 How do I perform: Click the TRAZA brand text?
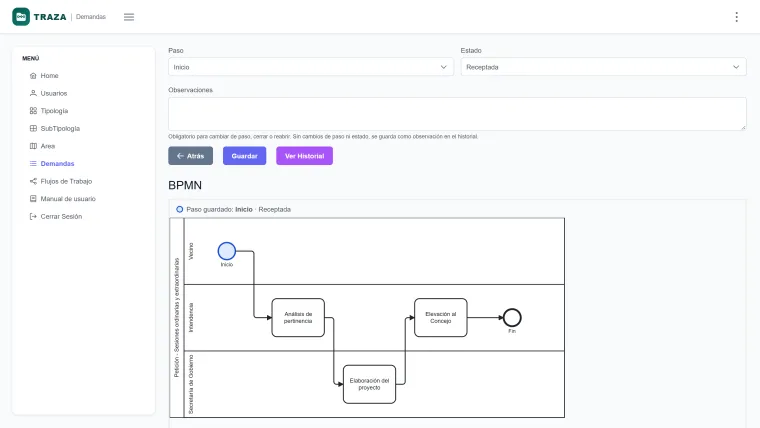click(50, 17)
